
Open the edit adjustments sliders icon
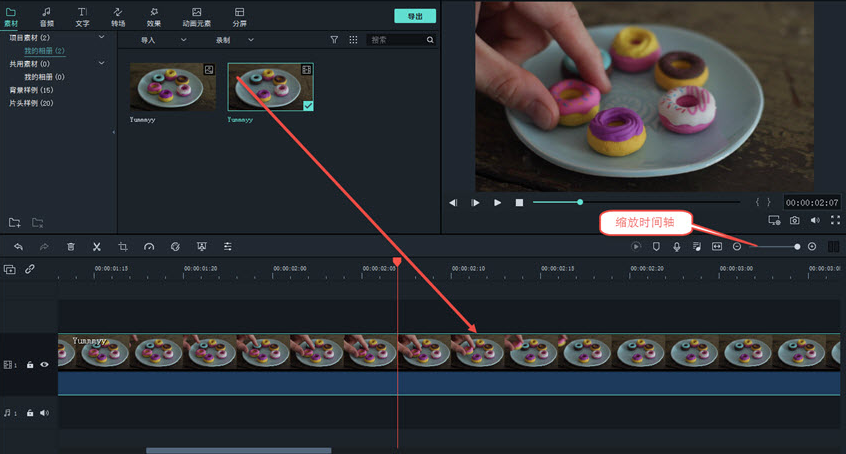[228, 247]
